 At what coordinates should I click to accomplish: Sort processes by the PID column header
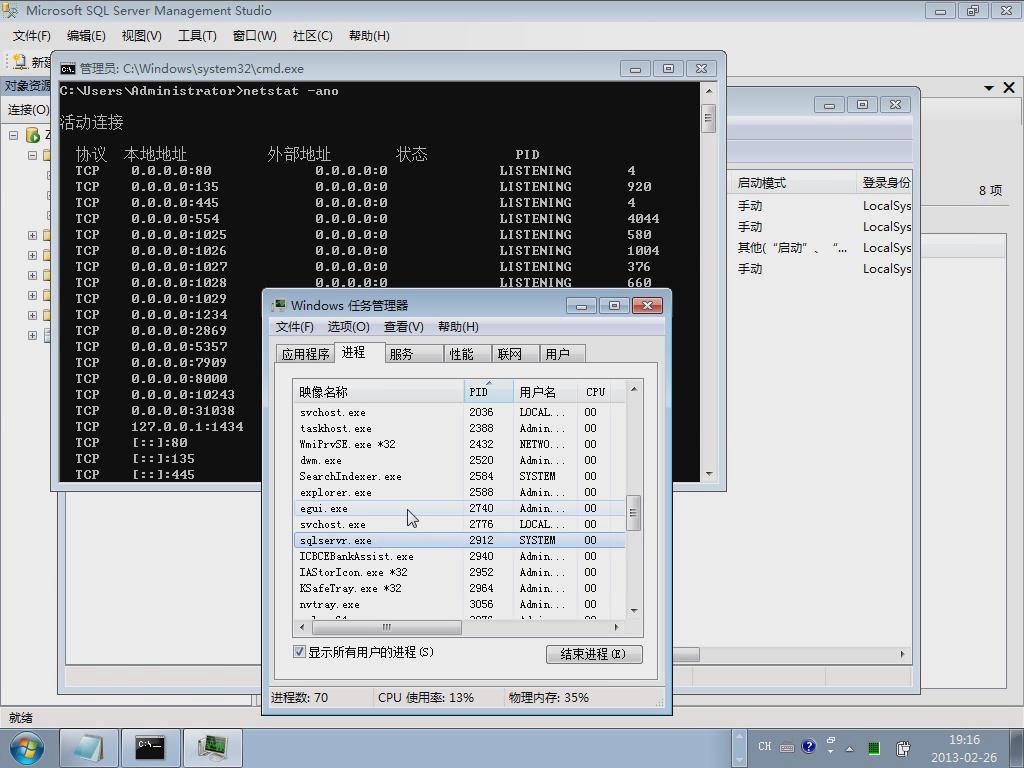click(x=488, y=392)
